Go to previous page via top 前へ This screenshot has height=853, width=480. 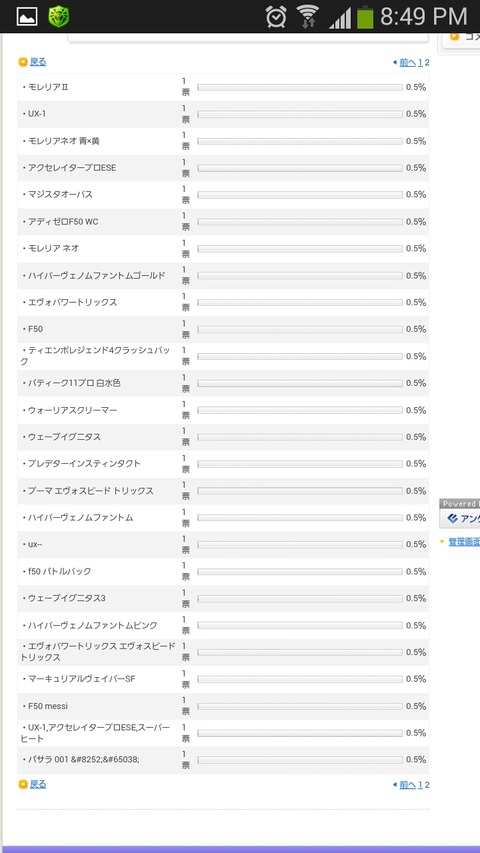(x=408, y=63)
